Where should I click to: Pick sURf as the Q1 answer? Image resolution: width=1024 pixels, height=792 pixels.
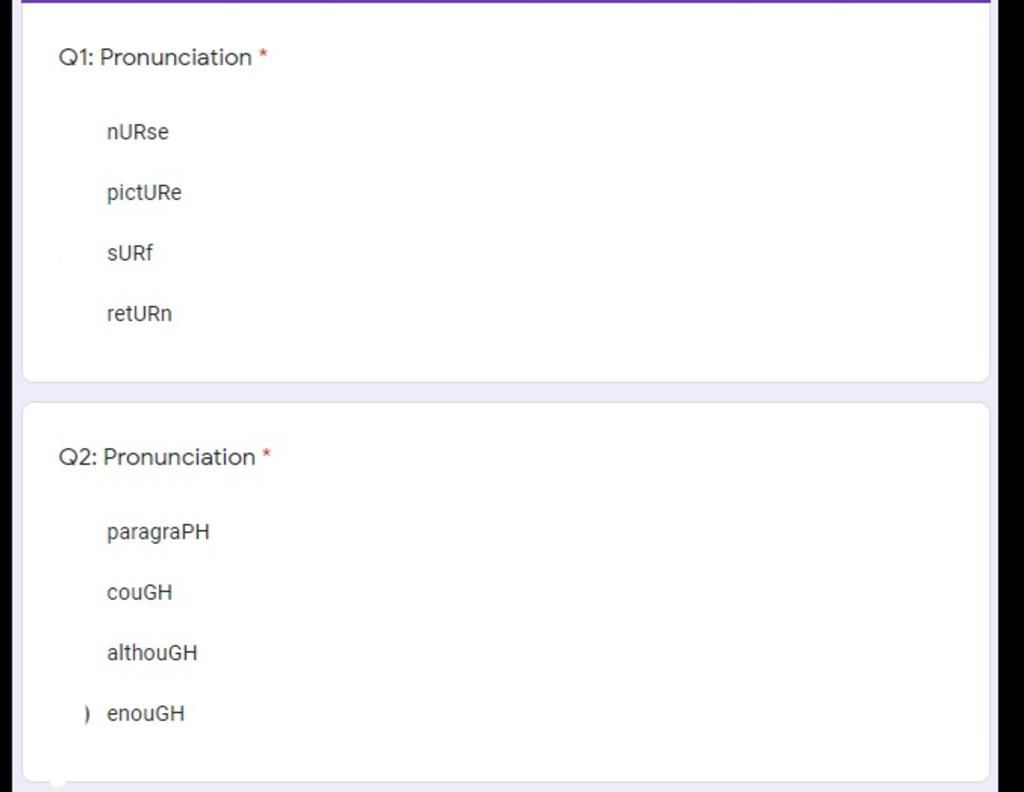click(x=129, y=253)
